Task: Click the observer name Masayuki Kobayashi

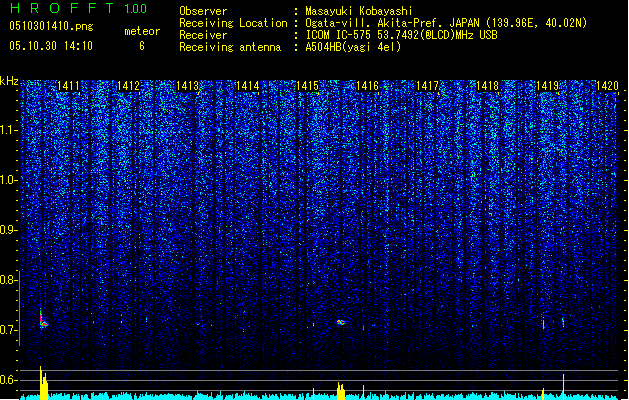Action: 359,11
